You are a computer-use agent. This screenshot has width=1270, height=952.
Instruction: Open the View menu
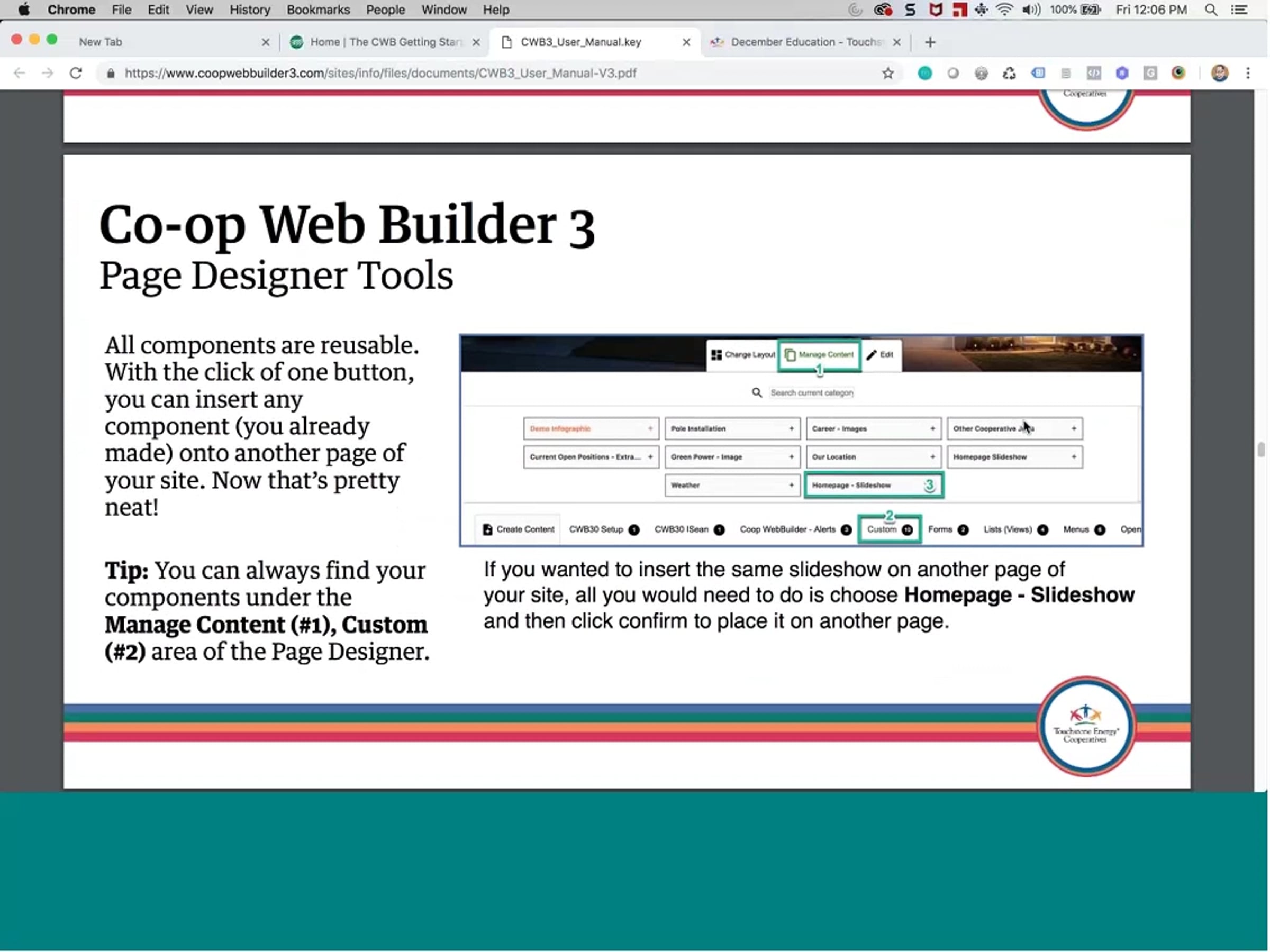(x=199, y=10)
